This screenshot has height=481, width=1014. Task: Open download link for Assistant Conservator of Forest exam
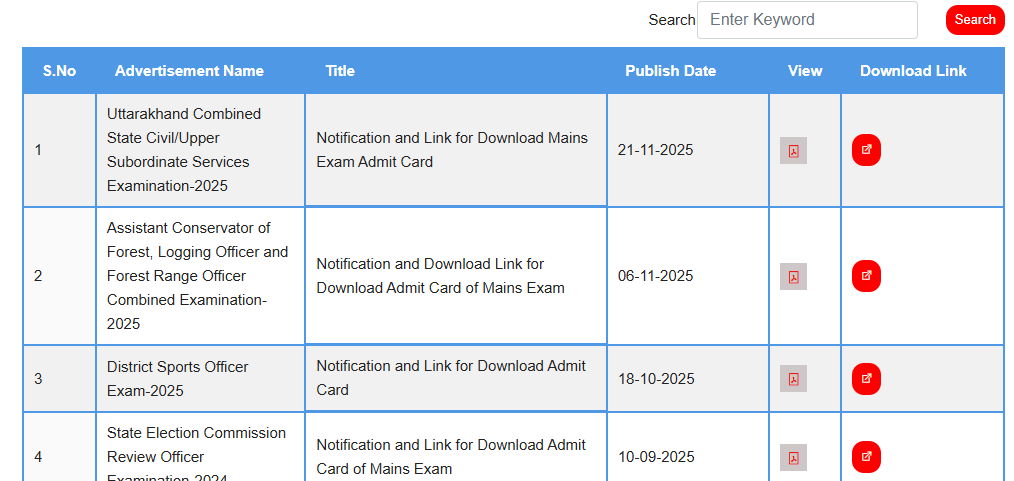866,276
